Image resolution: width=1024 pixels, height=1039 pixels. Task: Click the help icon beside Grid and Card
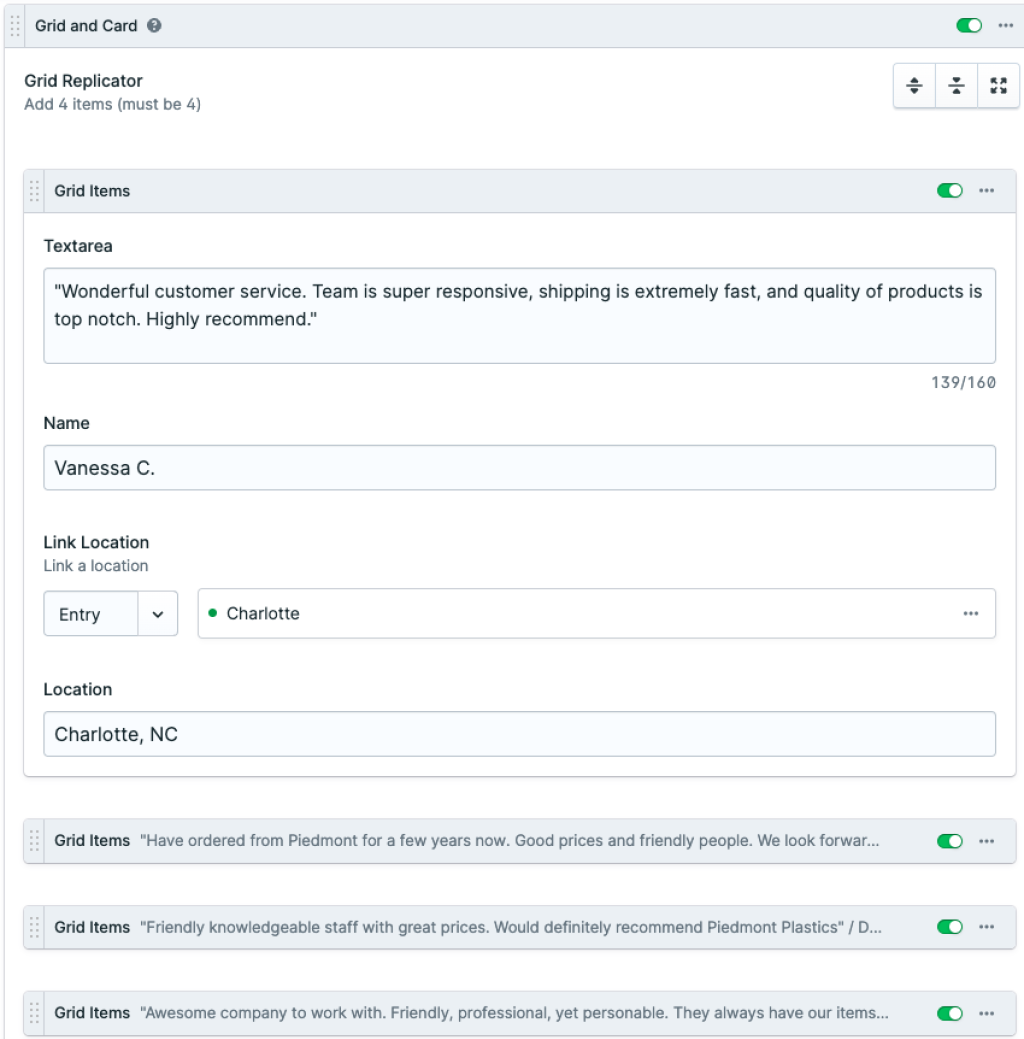point(154,26)
